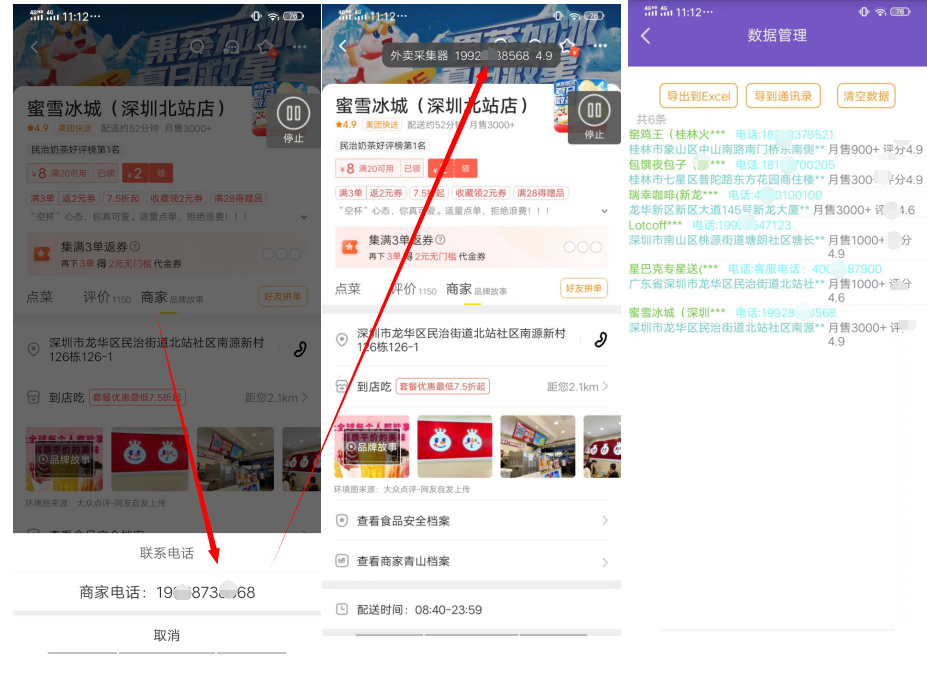The image size is (927, 679).
Task: Tap the store icon beside 到店吃
Action: (x=342, y=387)
